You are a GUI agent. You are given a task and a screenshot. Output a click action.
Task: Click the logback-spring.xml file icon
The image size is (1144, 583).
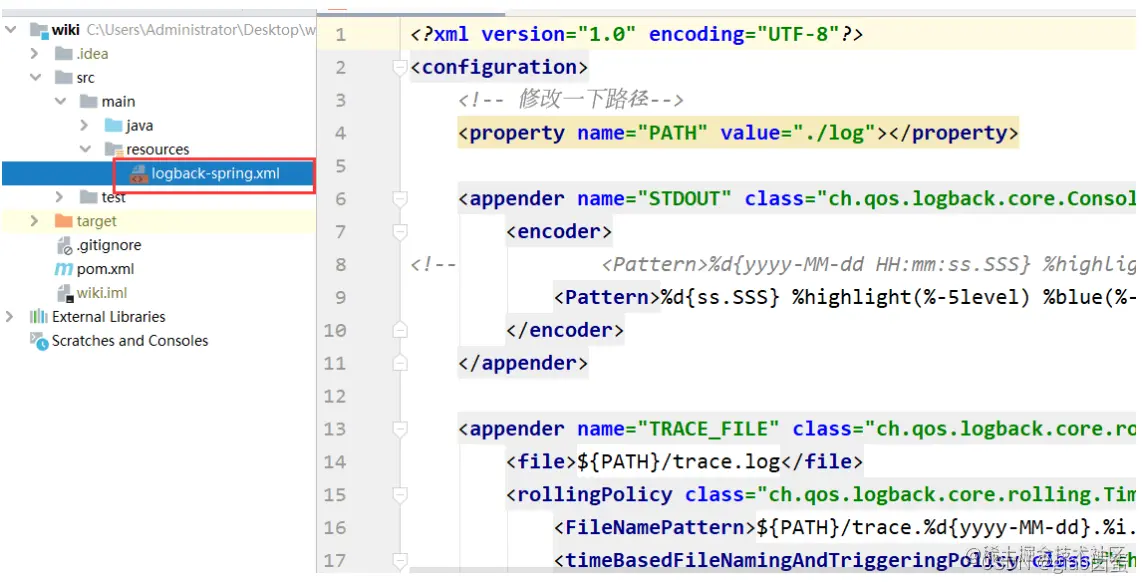coord(138,174)
